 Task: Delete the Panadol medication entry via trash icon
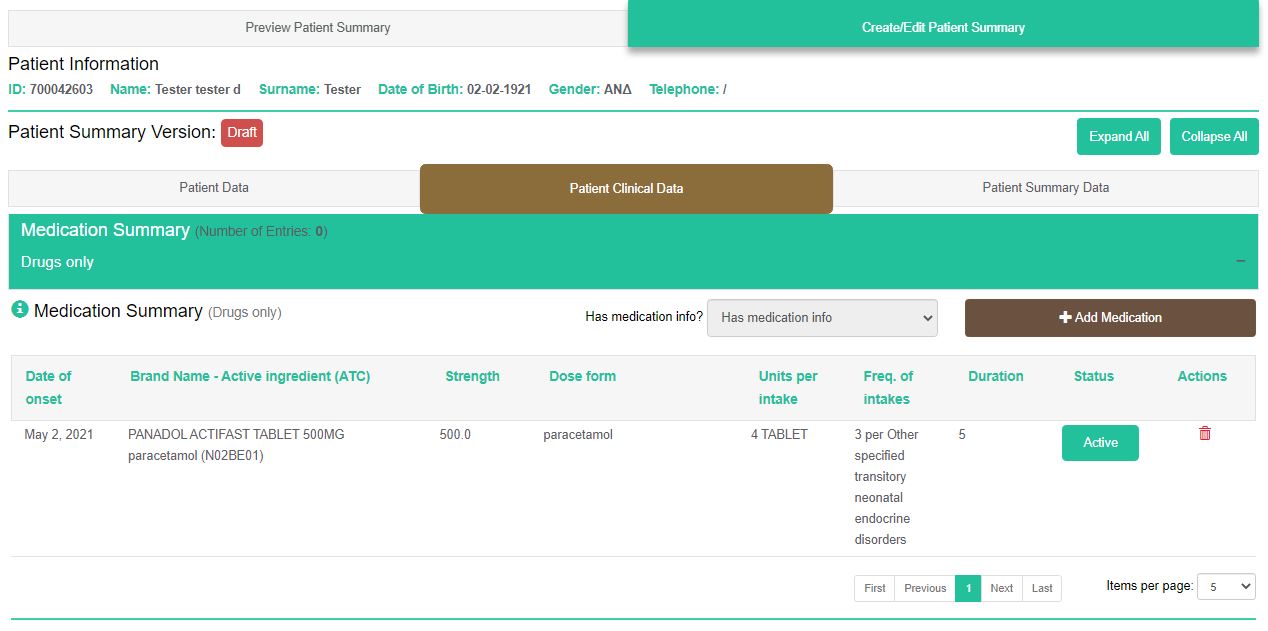pyautogui.click(x=1204, y=434)
